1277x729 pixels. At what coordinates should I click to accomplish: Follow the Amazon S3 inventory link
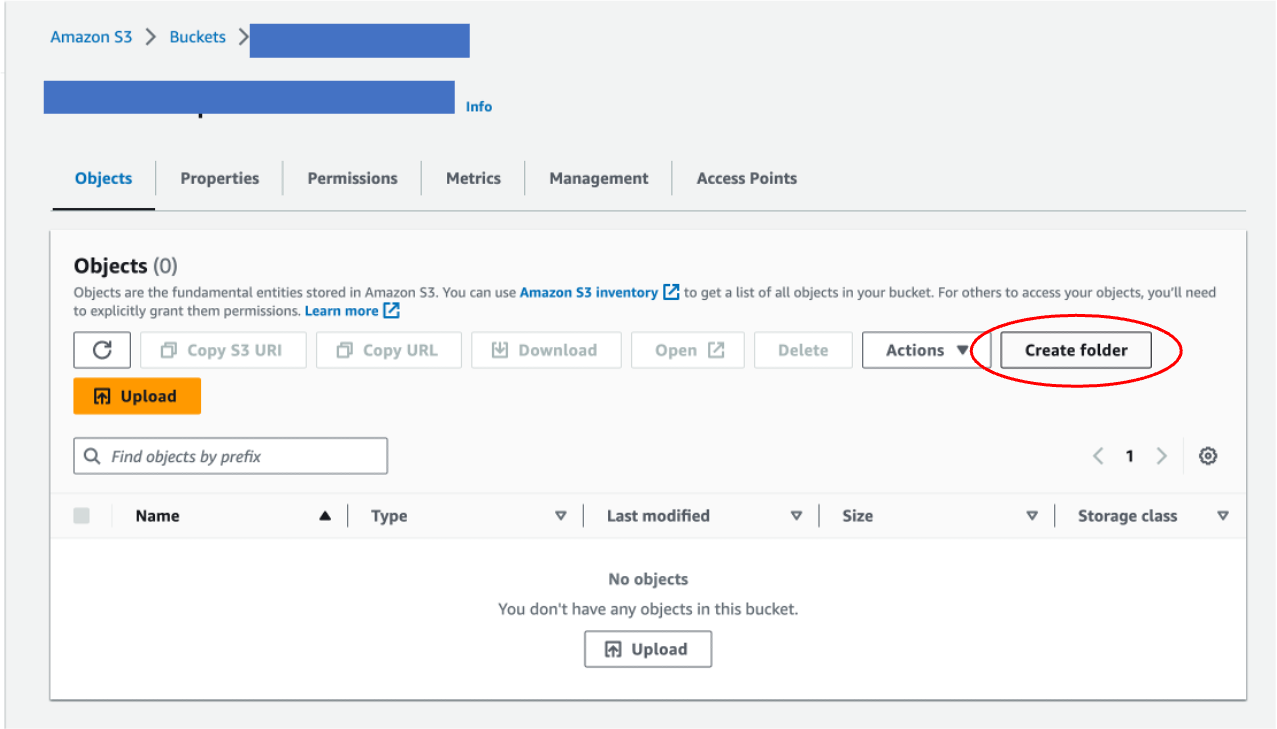click(589, 292)
